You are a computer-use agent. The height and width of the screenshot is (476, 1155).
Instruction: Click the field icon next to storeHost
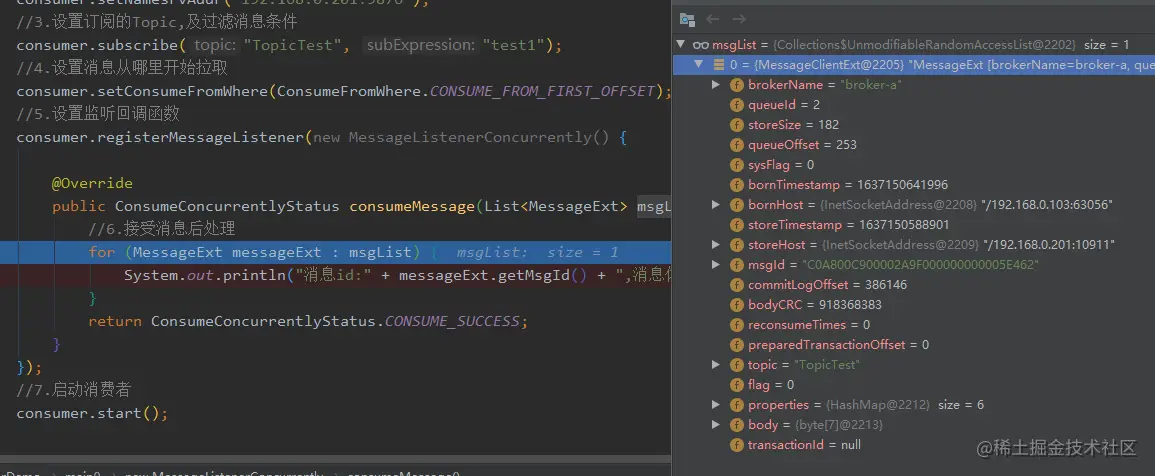coord(736,244)
